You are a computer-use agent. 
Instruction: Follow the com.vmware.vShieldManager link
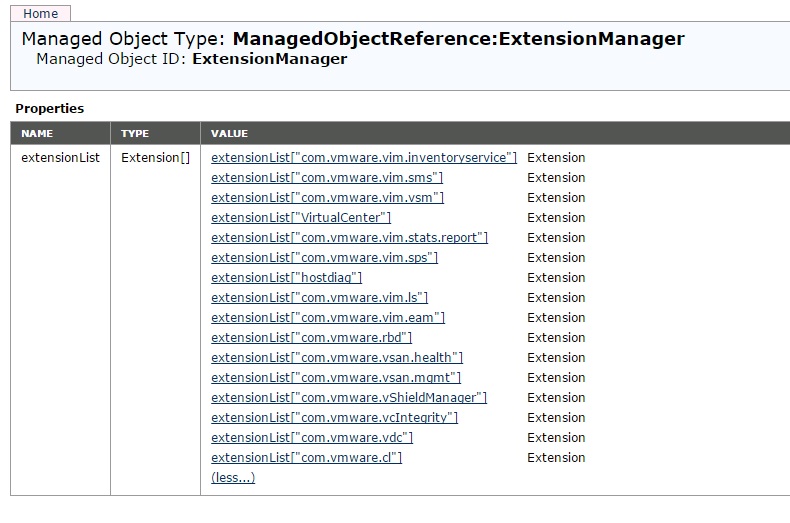point(349,398)
